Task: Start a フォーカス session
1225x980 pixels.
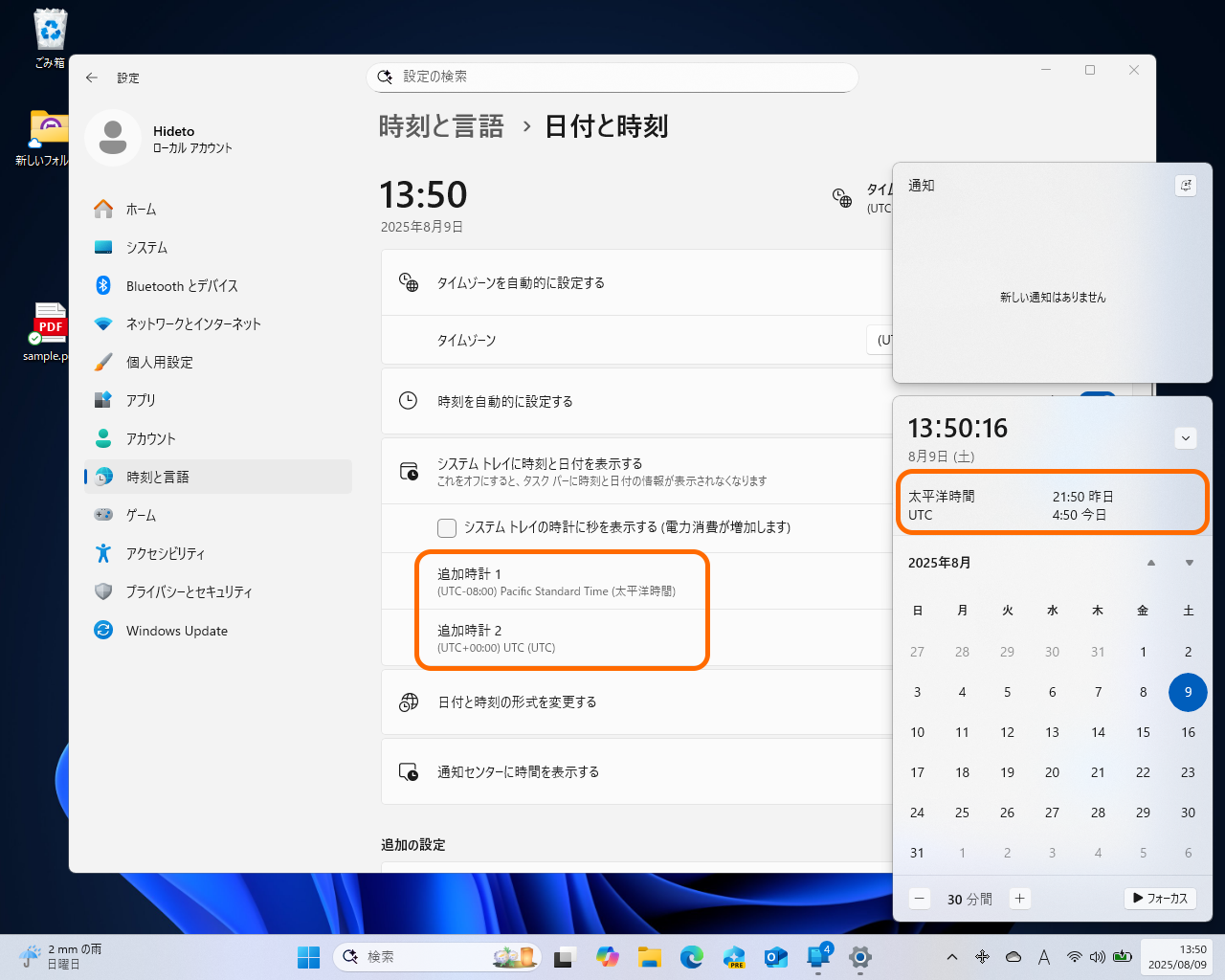Action: tap(1160, 899)
